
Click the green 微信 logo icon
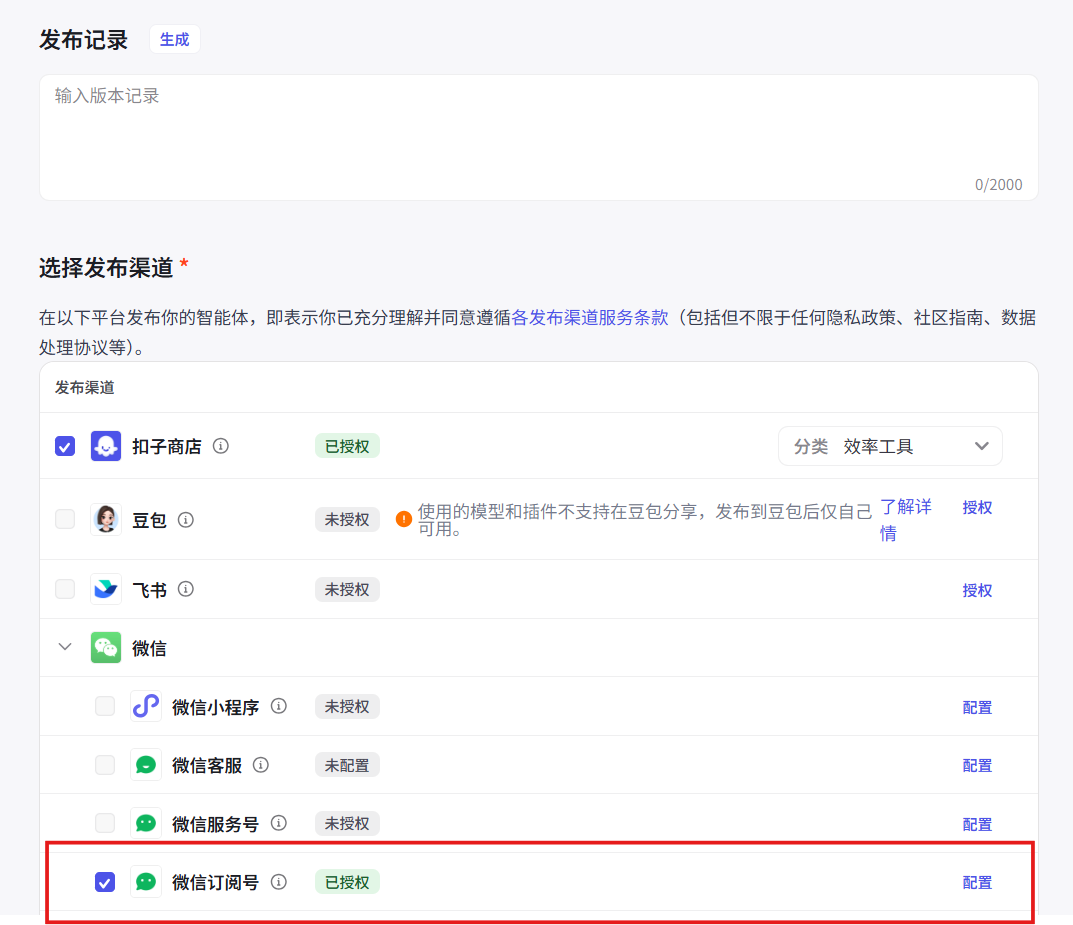[x=106, y=647]
